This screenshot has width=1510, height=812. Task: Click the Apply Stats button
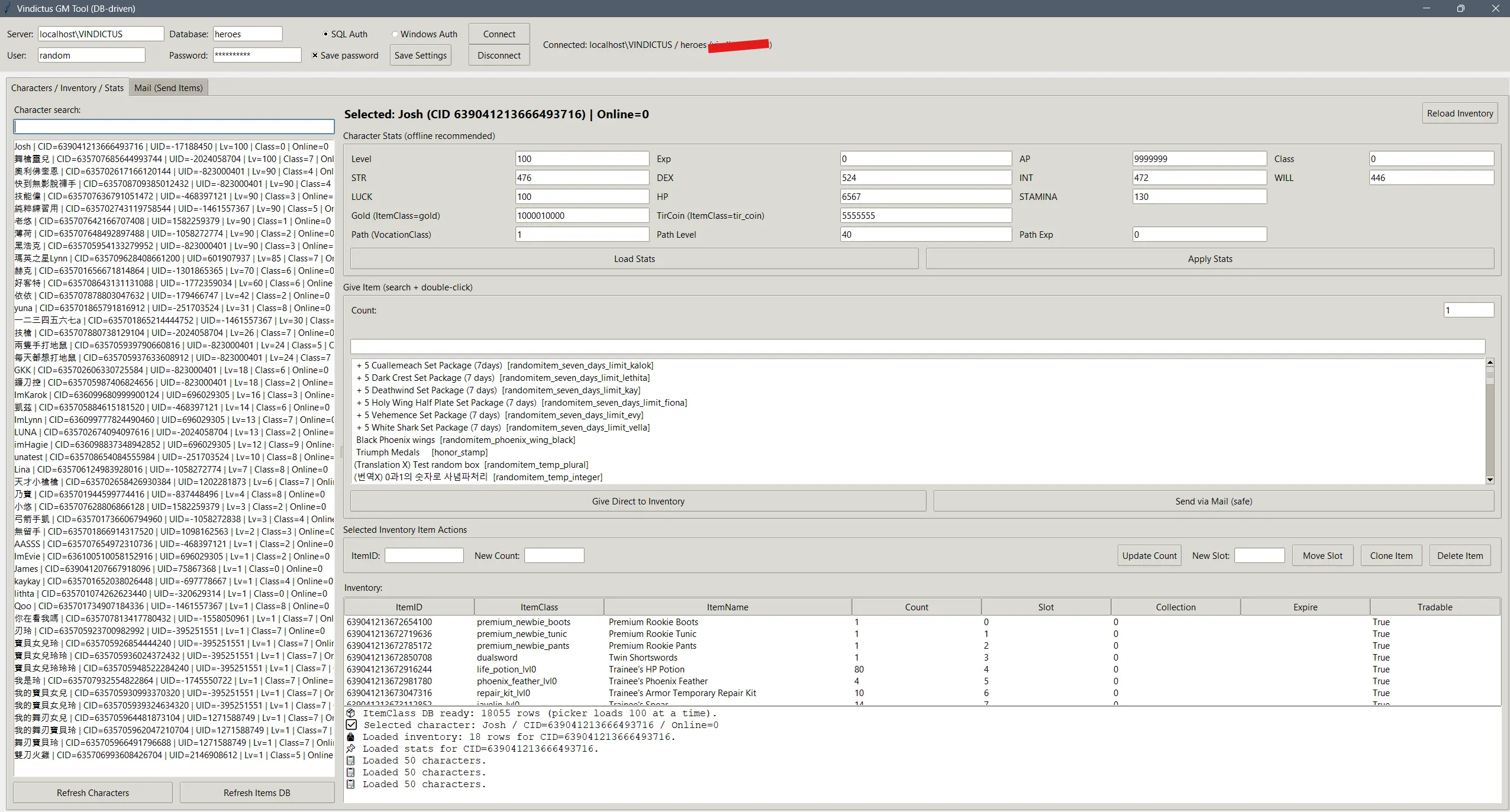point(1210,259)
